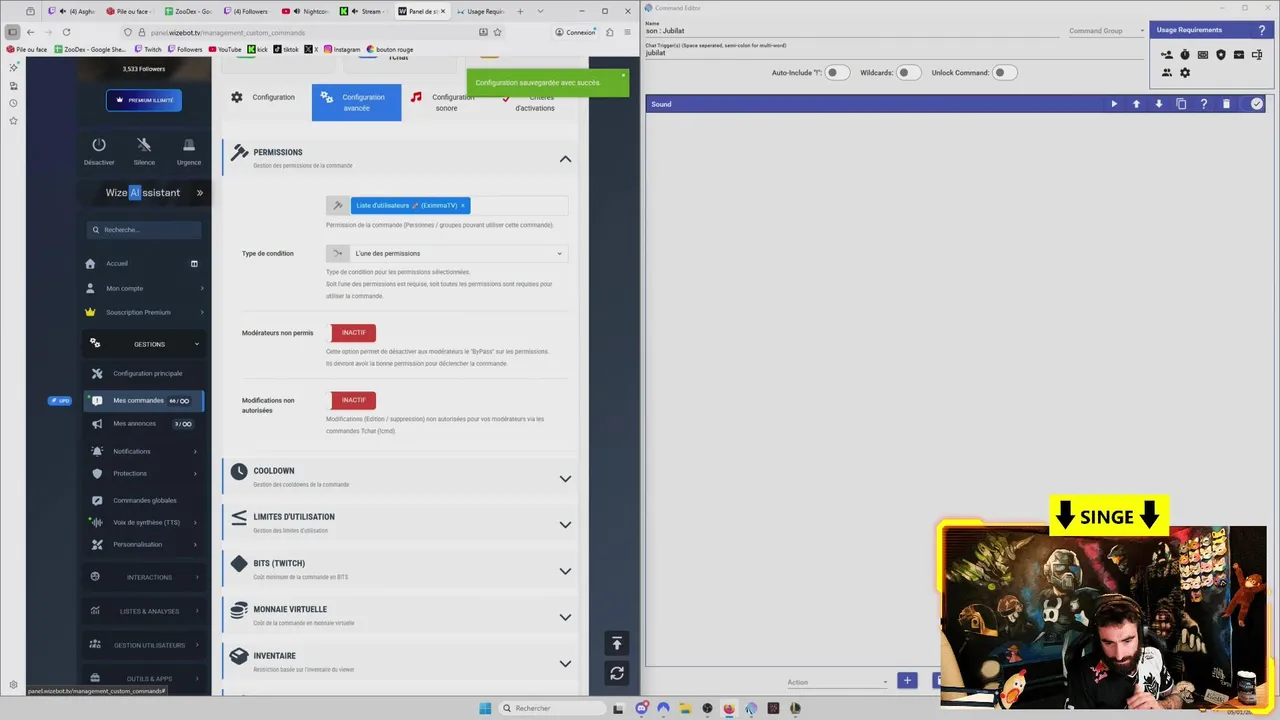Open the Critères d'activations tab
This screenshot has height=720, width=1280.
click(x=532, y=102)
